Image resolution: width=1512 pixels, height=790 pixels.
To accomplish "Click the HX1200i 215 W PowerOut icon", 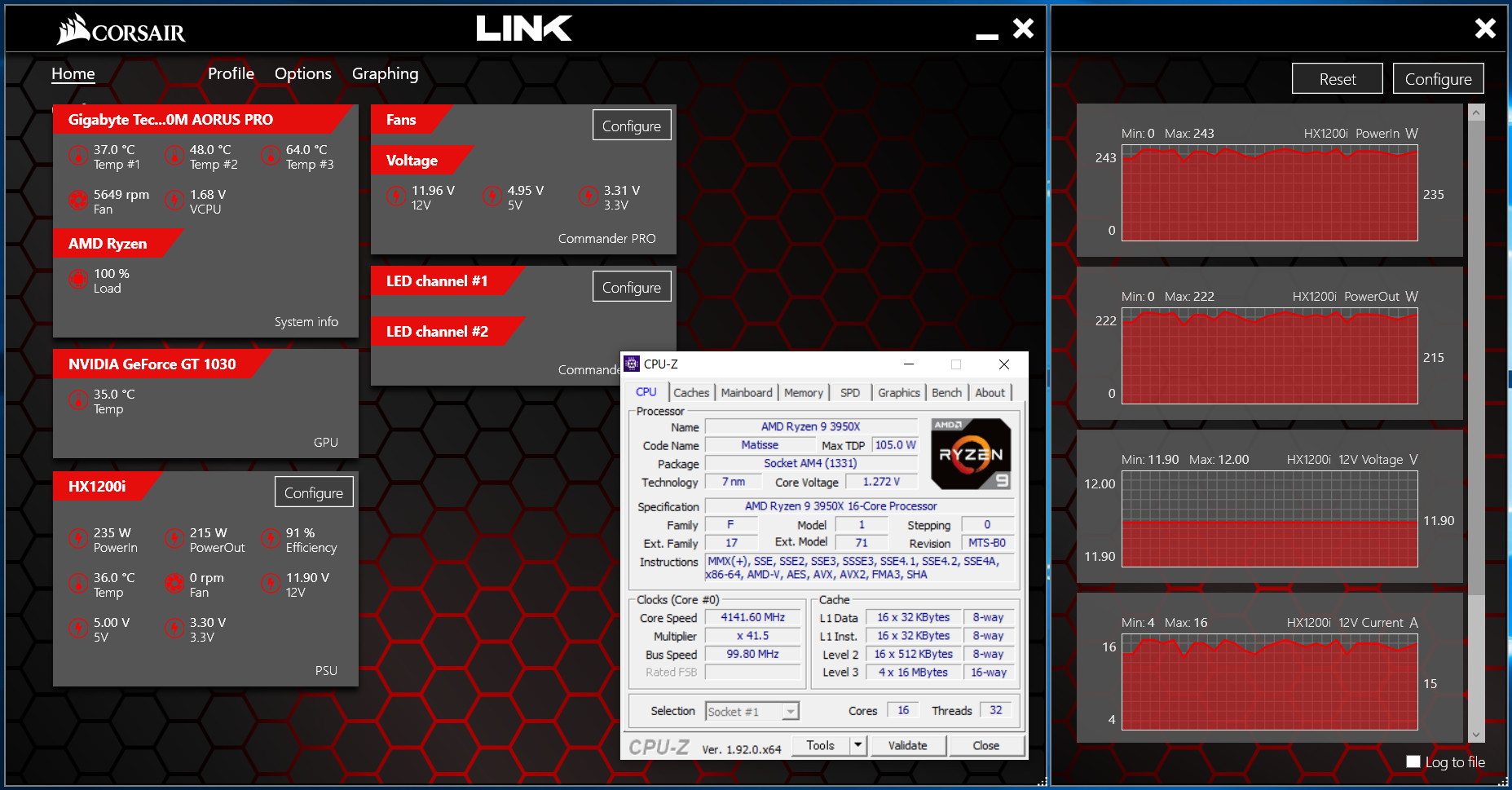I will (x=174, y=538).
